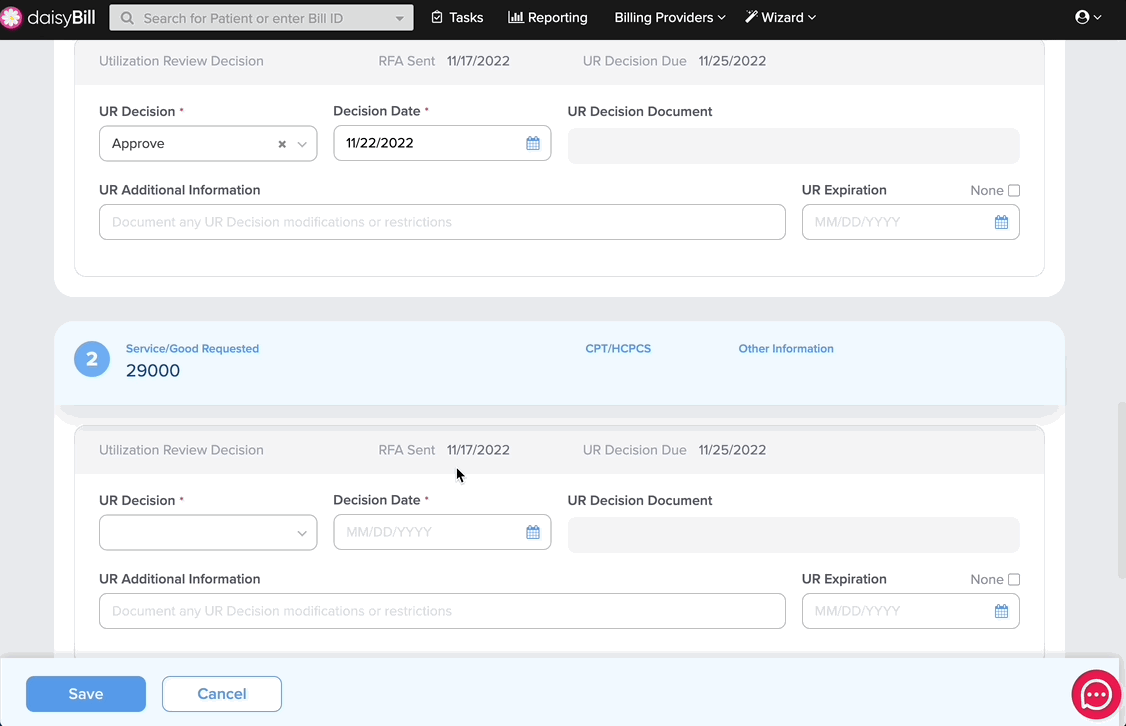This screenshot has width=1126, height=726.
Task: Go to Tasks in top navigation
Action: [x=457, y=17]
